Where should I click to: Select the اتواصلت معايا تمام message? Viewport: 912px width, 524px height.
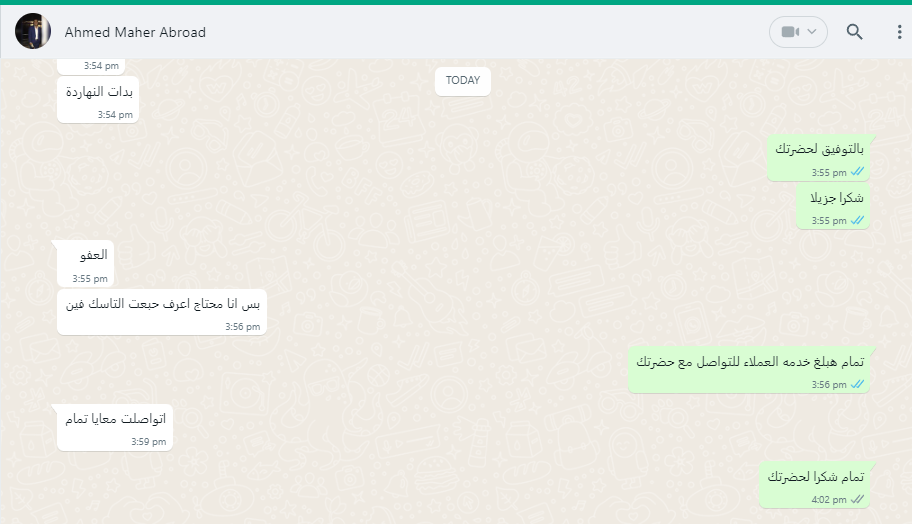click(115, 427)
